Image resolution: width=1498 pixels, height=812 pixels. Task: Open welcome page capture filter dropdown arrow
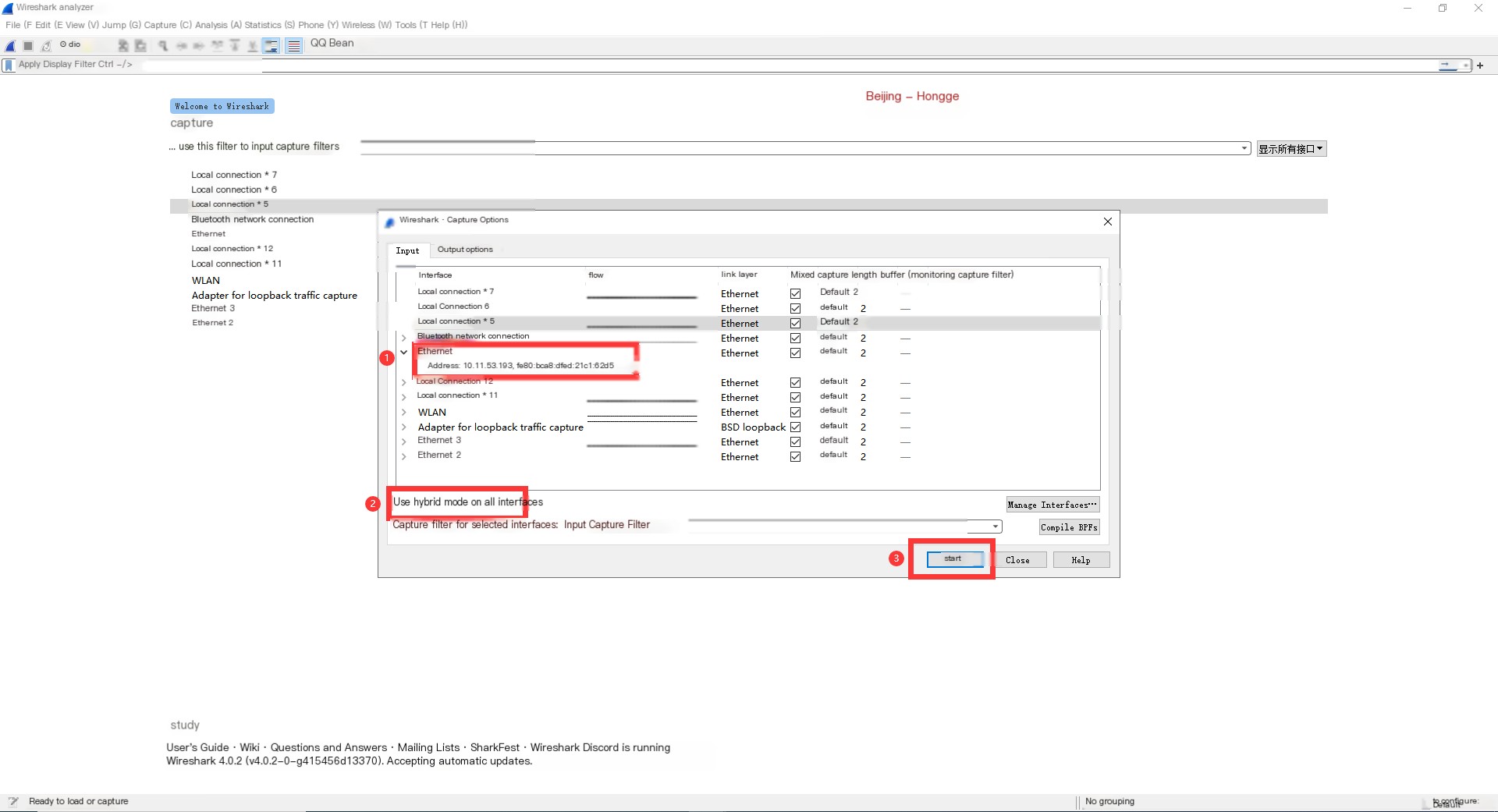click(x=1244, y=148)
